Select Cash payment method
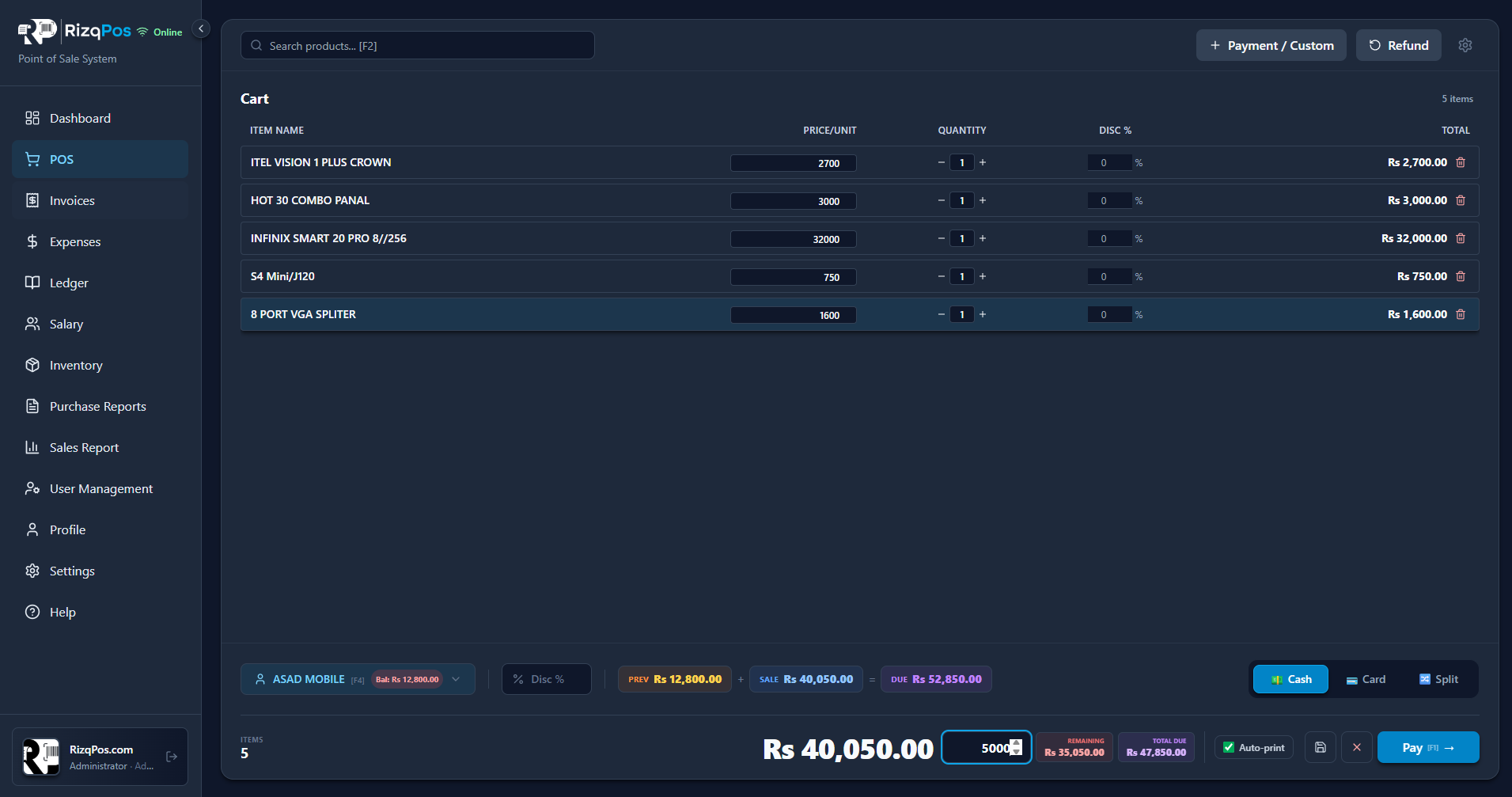 (x=1290, y=679)
